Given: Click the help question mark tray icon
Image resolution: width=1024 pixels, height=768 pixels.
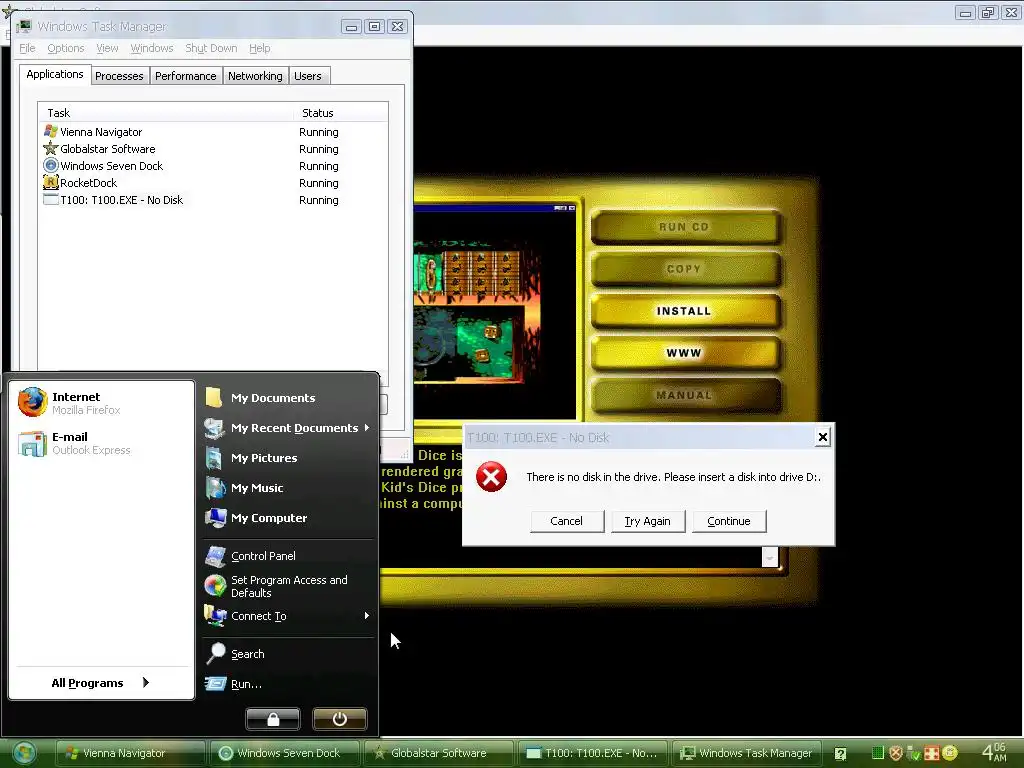Looking at the screenshot, I should pyautogui.click(x=840, y=754).
